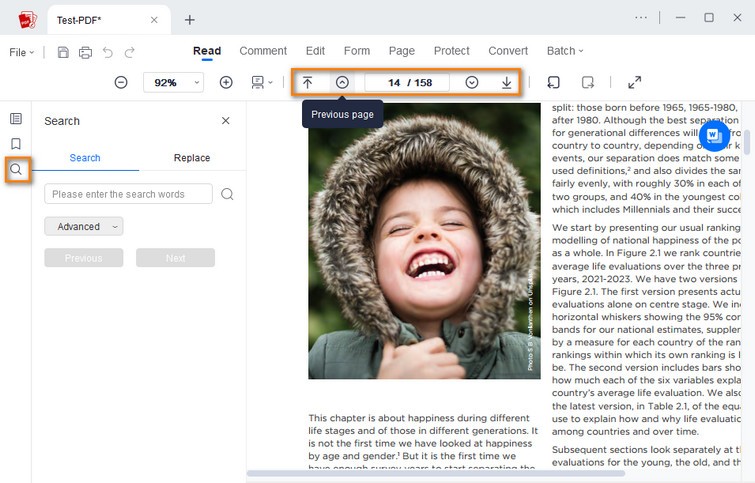Click the laughing child photo
The height and width of the screenshot is (483, 755).
pos(424,241)
